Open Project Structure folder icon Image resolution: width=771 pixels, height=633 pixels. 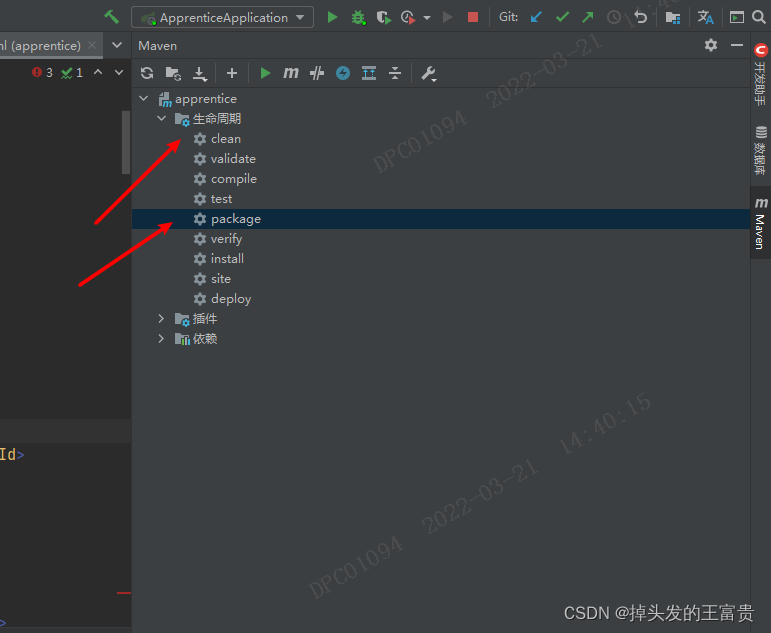tap(672, 18)
